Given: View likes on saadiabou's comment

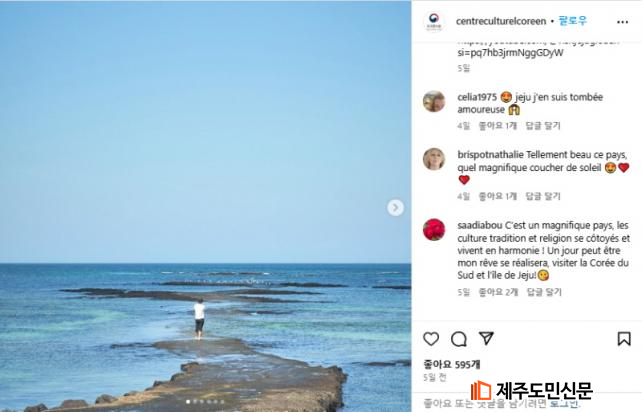Looking at the screenshot, I should coord(498,292).
